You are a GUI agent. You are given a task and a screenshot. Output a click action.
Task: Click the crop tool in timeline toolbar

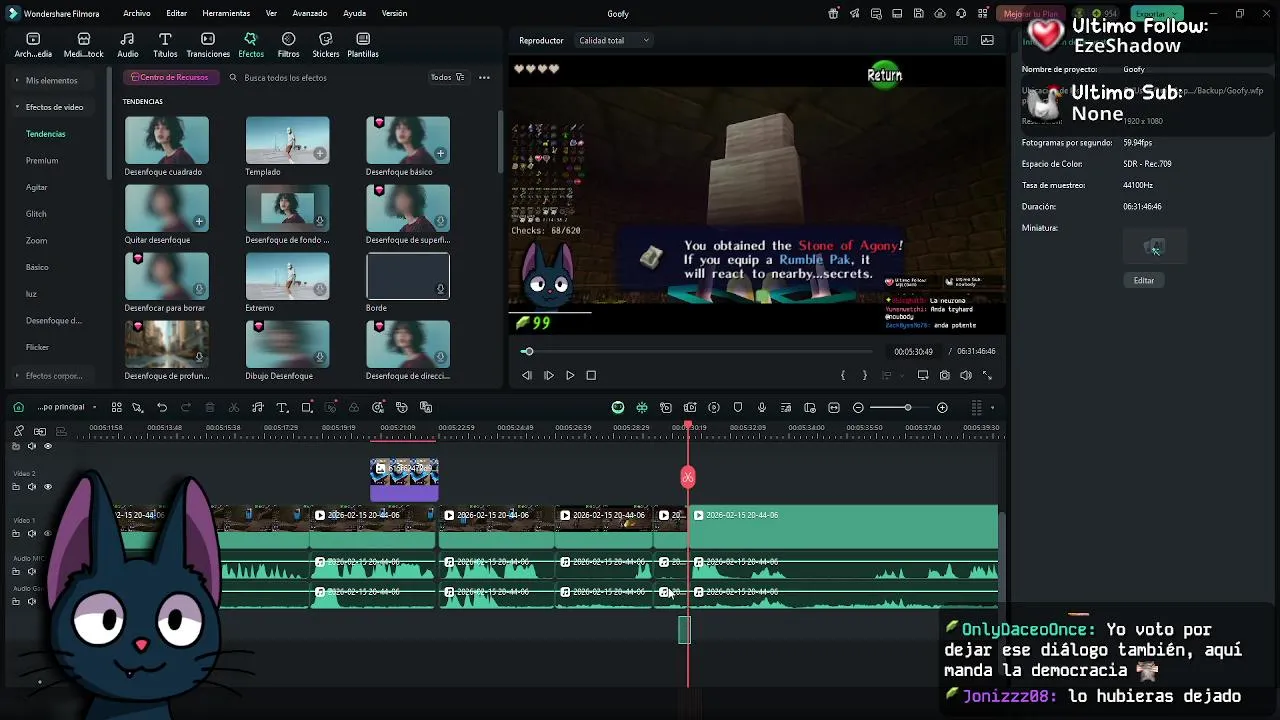(307, 407)
